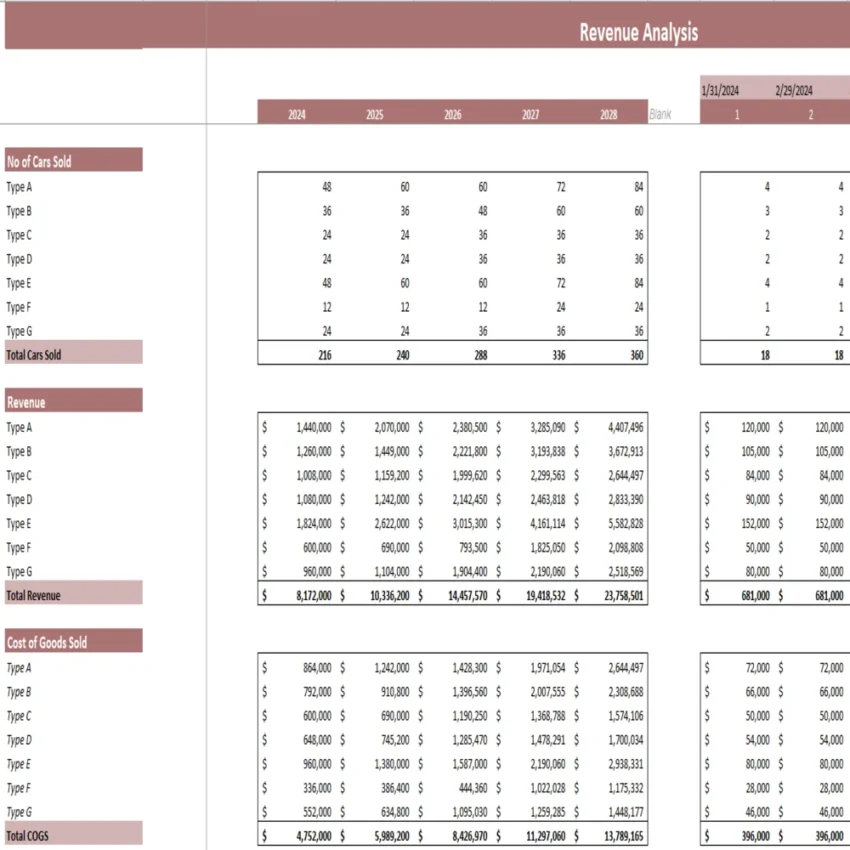The height and width of the screenshot is (850, 850).
Task: Select total COGS cell 5,989,200
Action: [x=392, y=836]
